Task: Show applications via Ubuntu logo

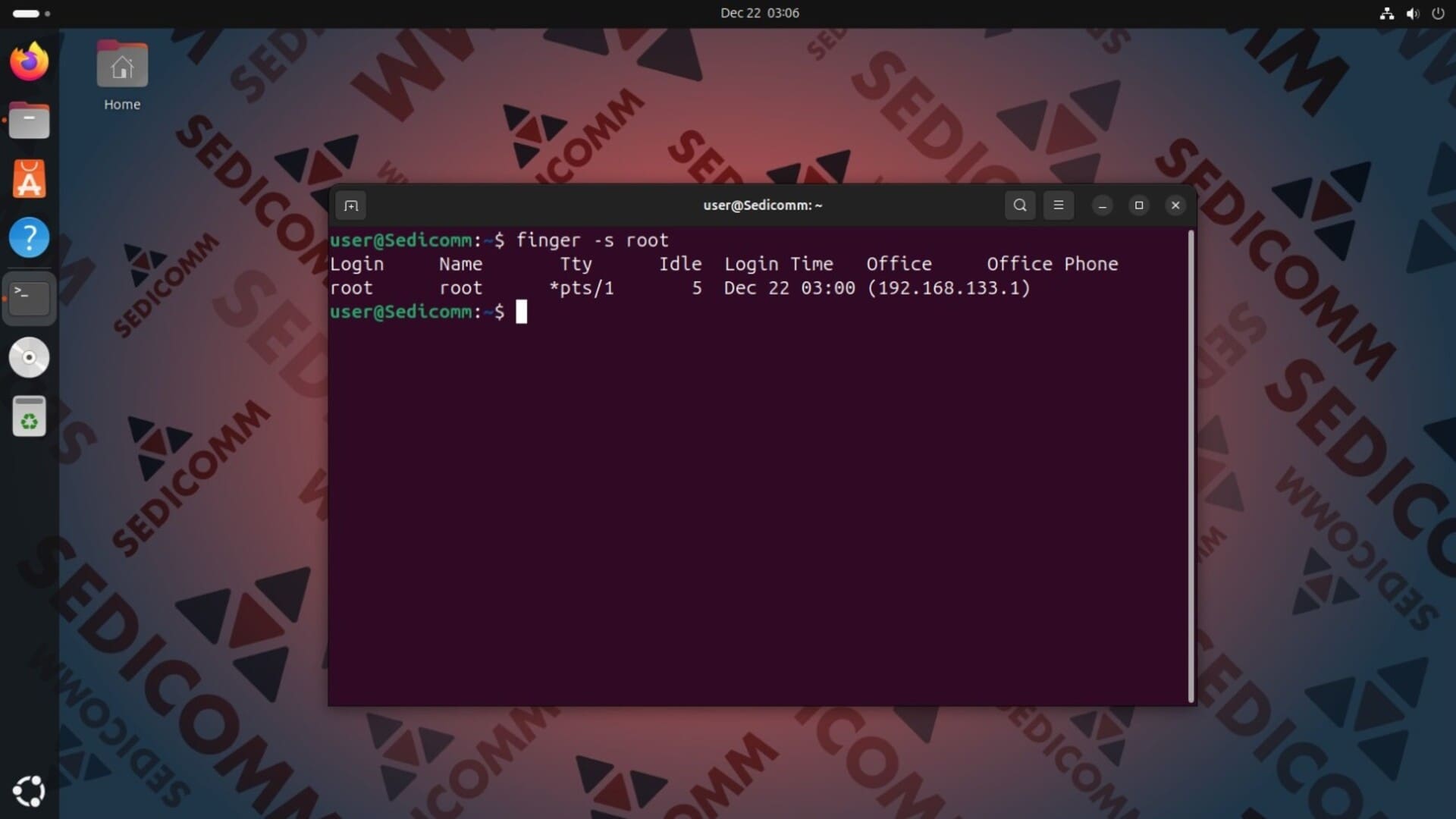Action: click(30, 791)
